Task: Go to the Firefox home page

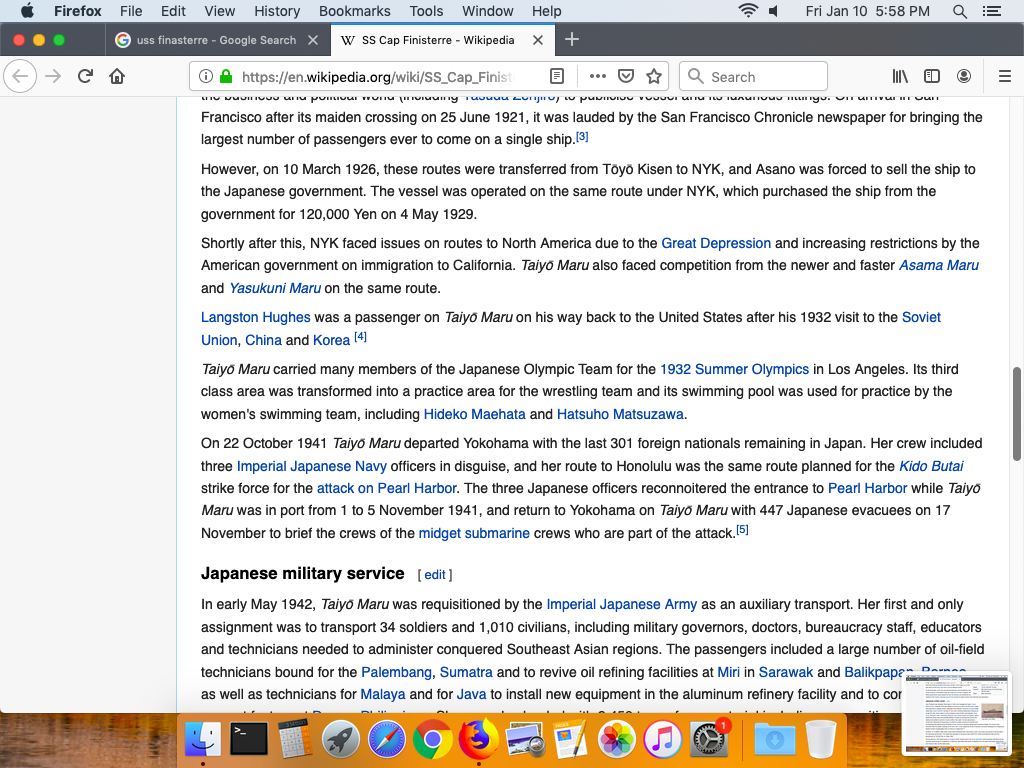Action: (117, 77)
